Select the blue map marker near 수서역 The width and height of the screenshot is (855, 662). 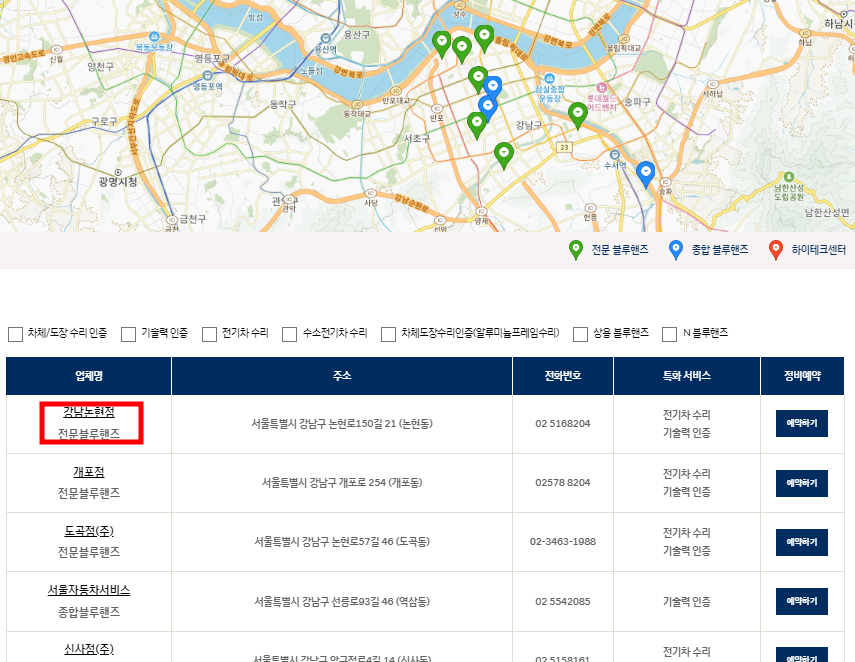[645, 173]
